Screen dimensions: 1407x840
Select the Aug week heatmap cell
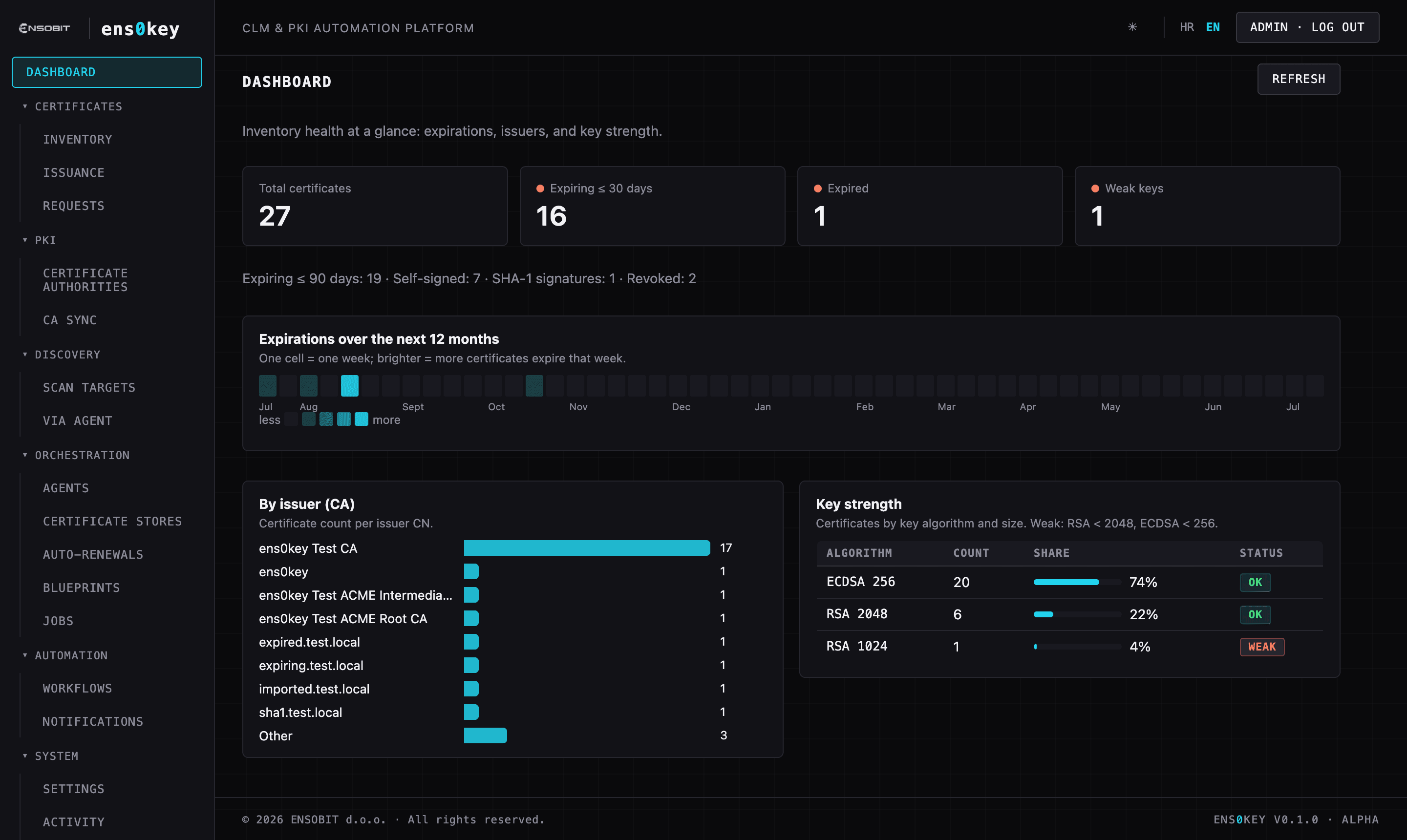[x=309, y=385]
